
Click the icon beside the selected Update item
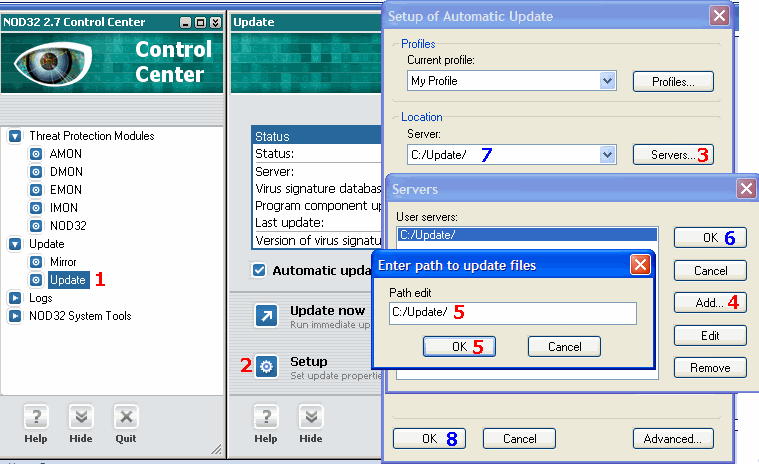click(x=36, y=280)
